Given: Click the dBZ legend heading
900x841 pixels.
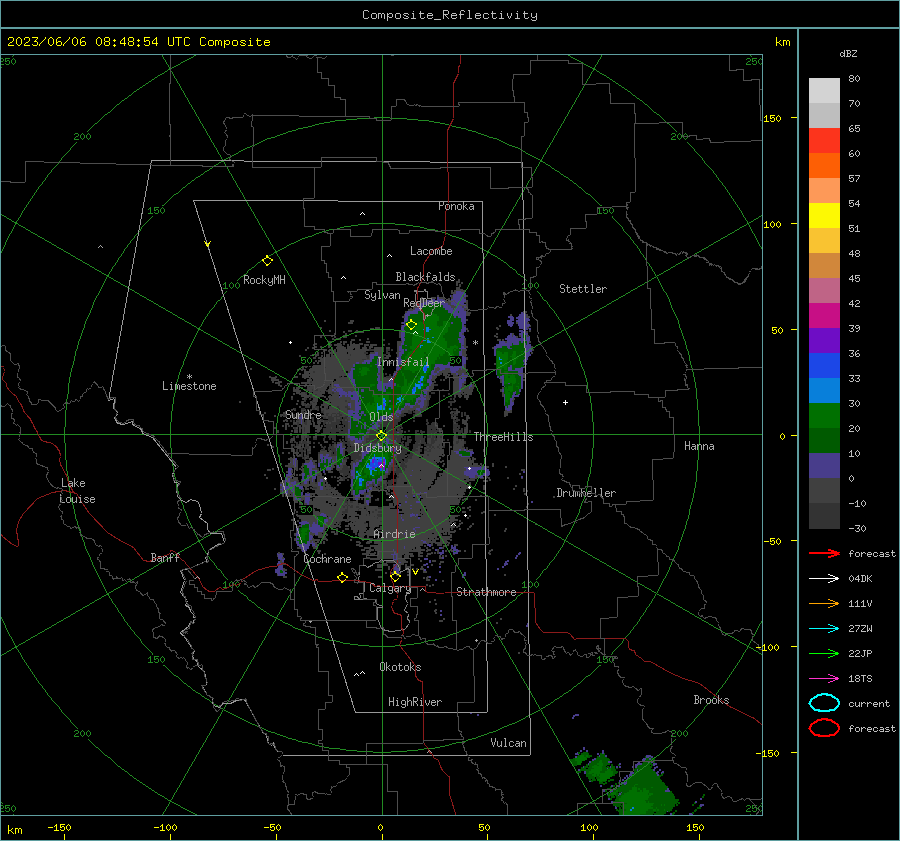Looking at the screenshot, I should tap(848, 53).
